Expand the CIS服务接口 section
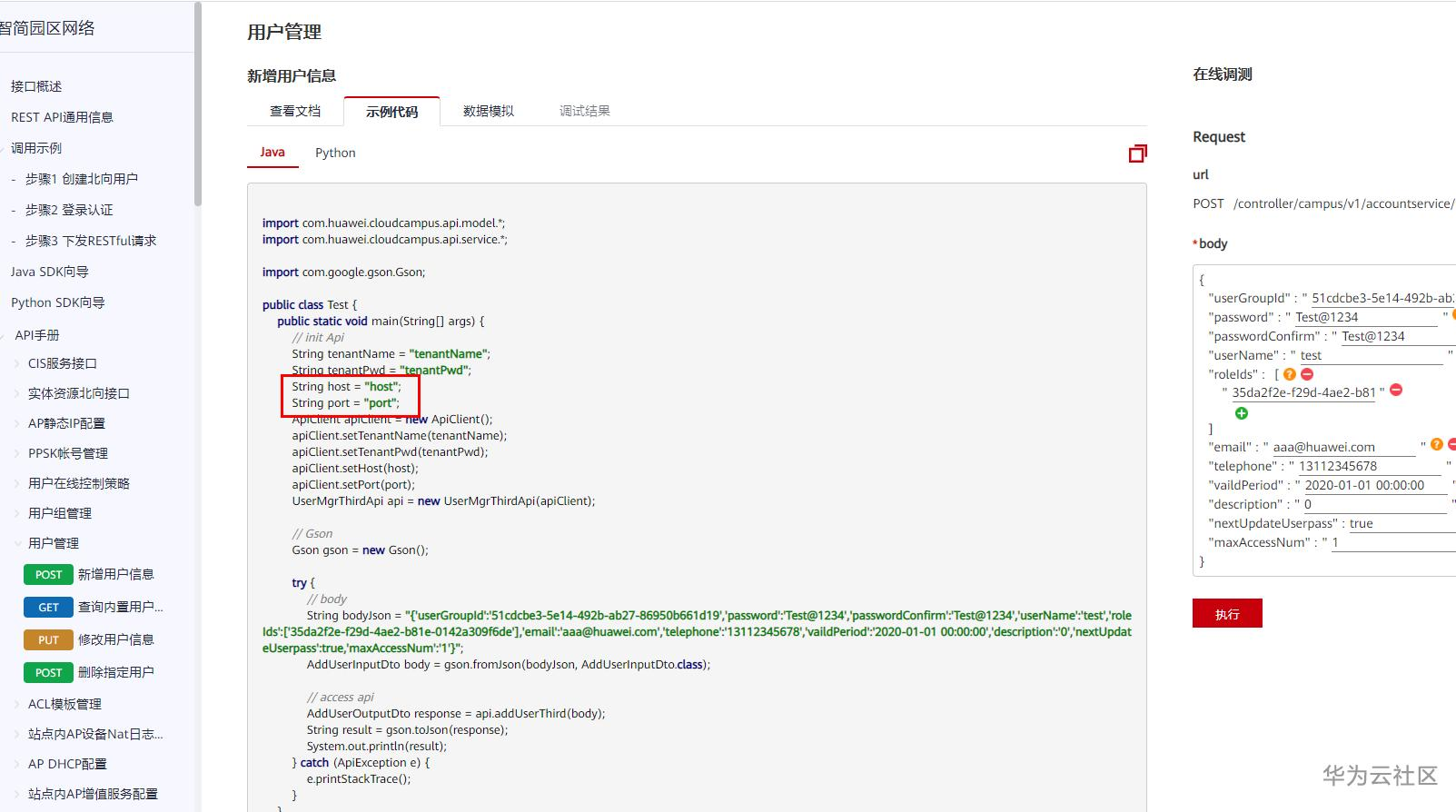This screenshot has width=1456, height=812. click(17, 363)
